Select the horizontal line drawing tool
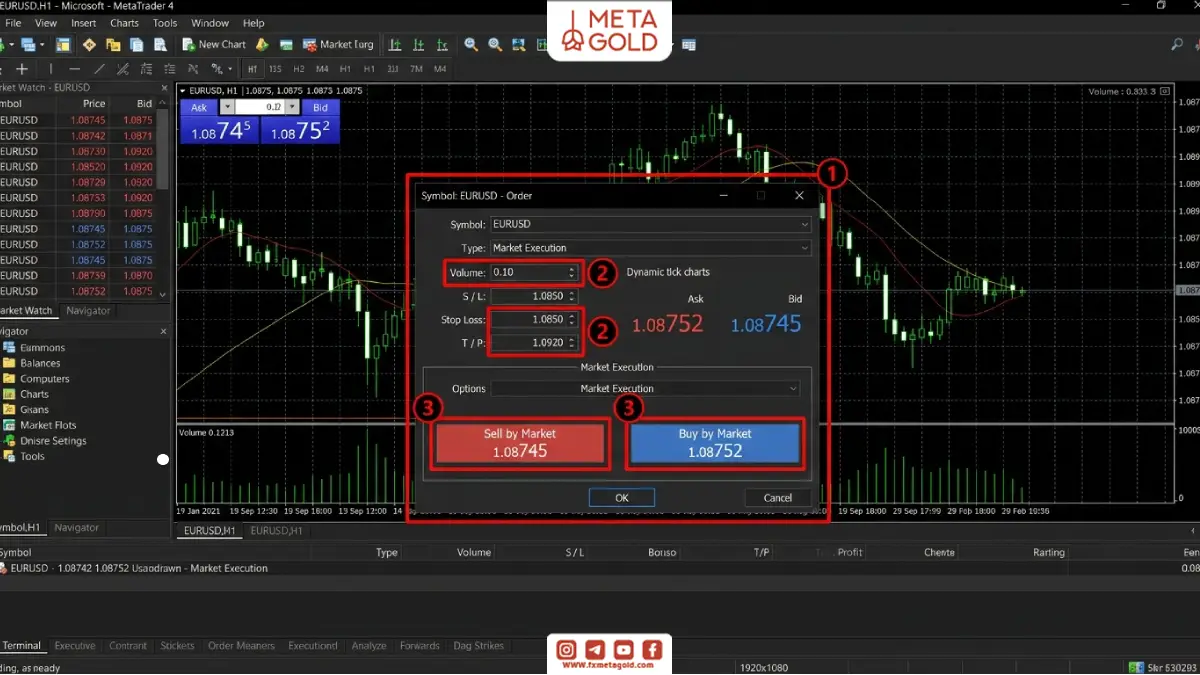Image resolution: width=1200 pixels, height=675 pixels. [74, 69]
